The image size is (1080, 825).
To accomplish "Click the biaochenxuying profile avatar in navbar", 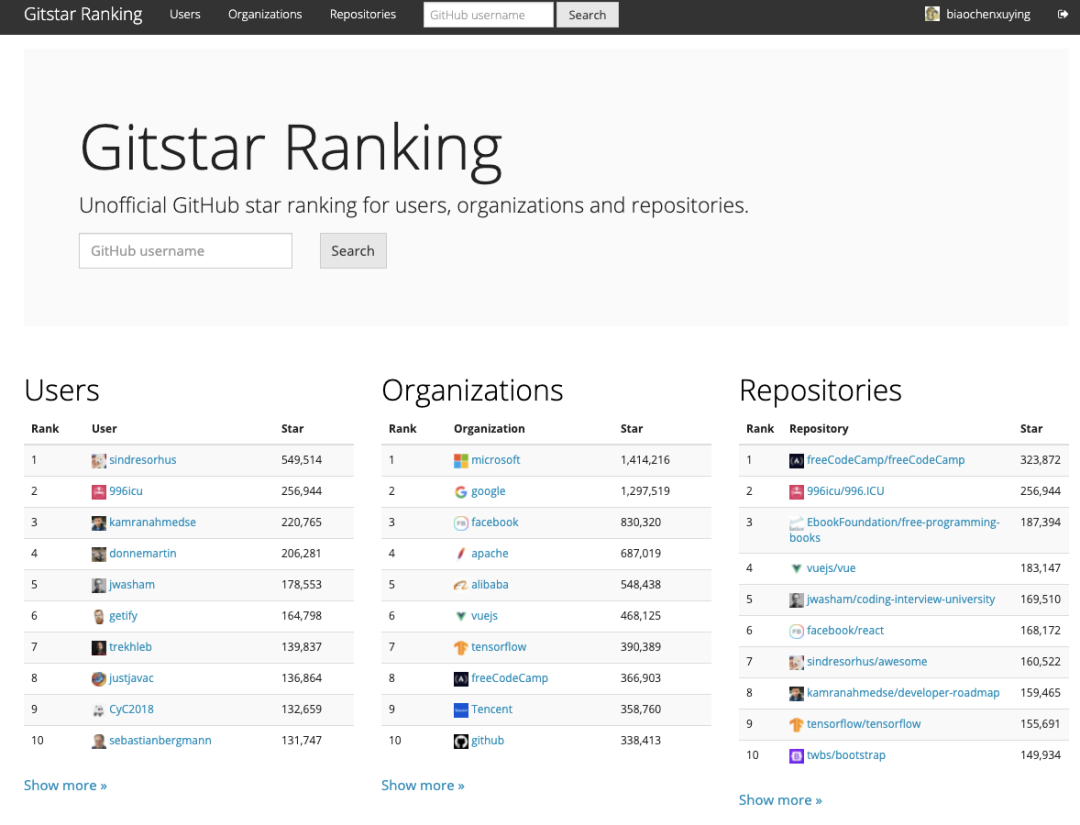I will point(932,14).
